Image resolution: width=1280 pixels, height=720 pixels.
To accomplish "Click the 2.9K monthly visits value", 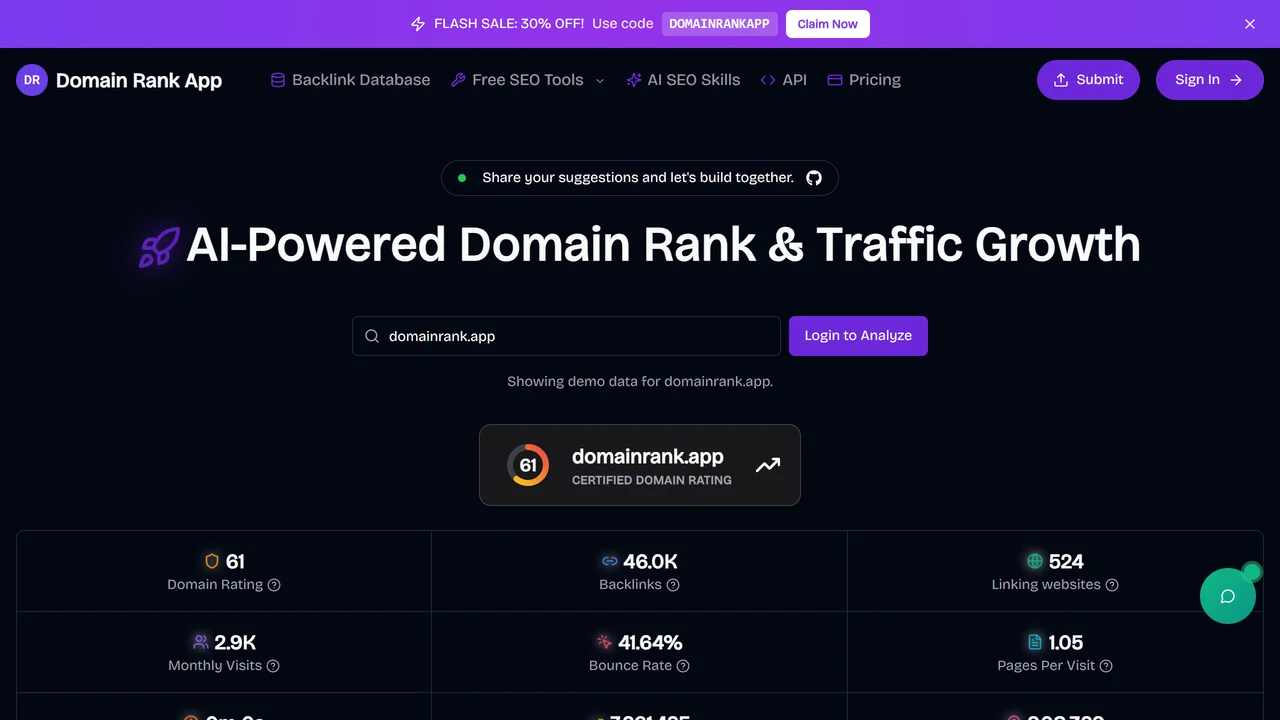I will click(235, 643).
